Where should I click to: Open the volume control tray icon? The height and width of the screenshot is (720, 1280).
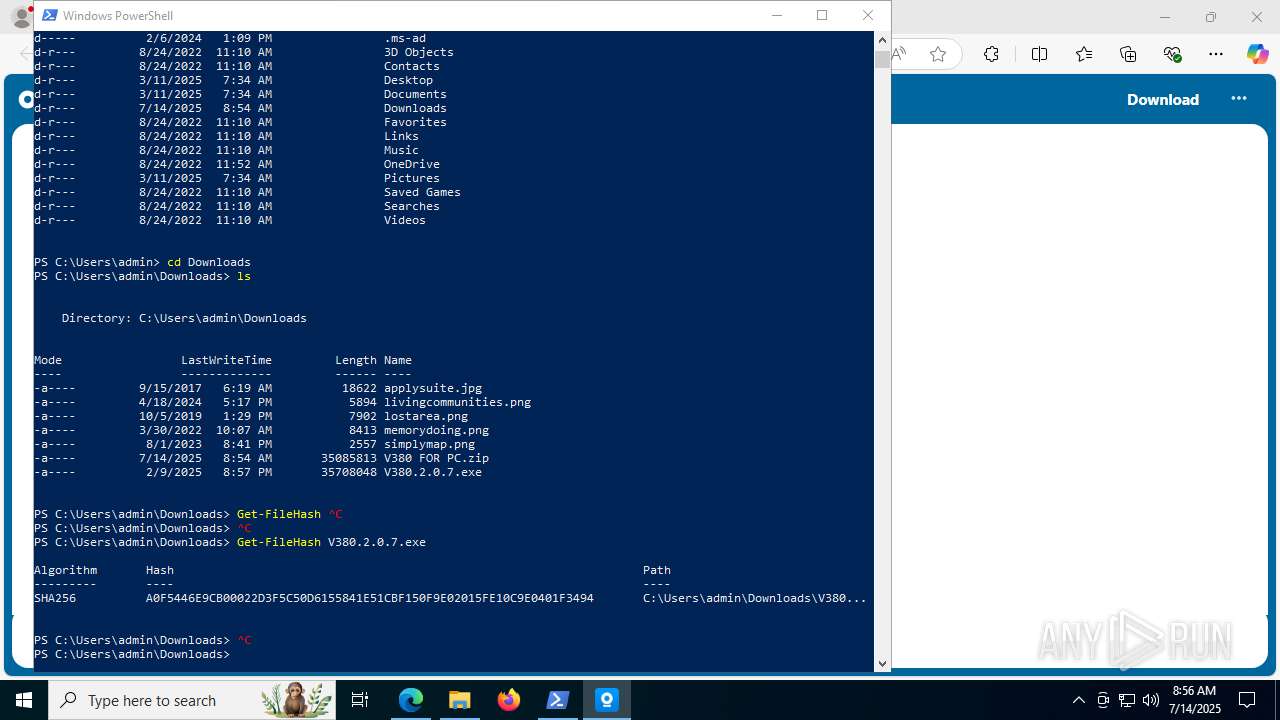(x=1151, y=700)
